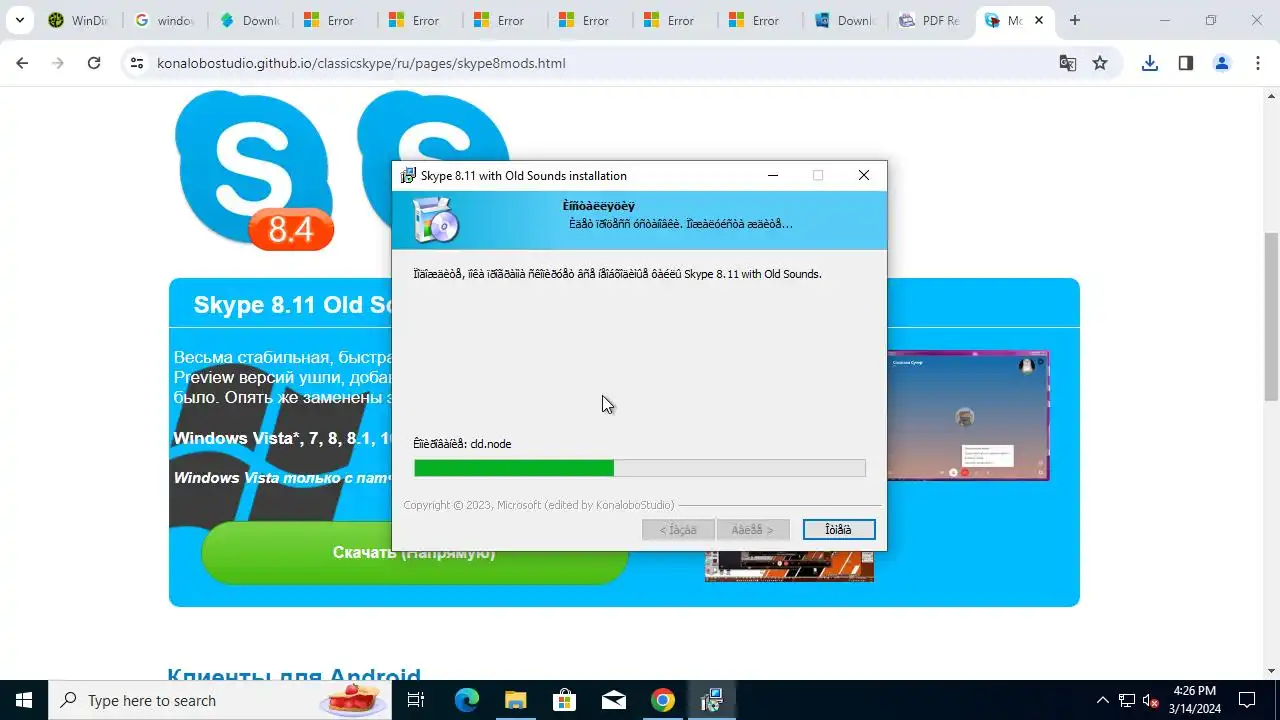
Task: Switch to the WinDir tab
Action: (x=80, y=20)
